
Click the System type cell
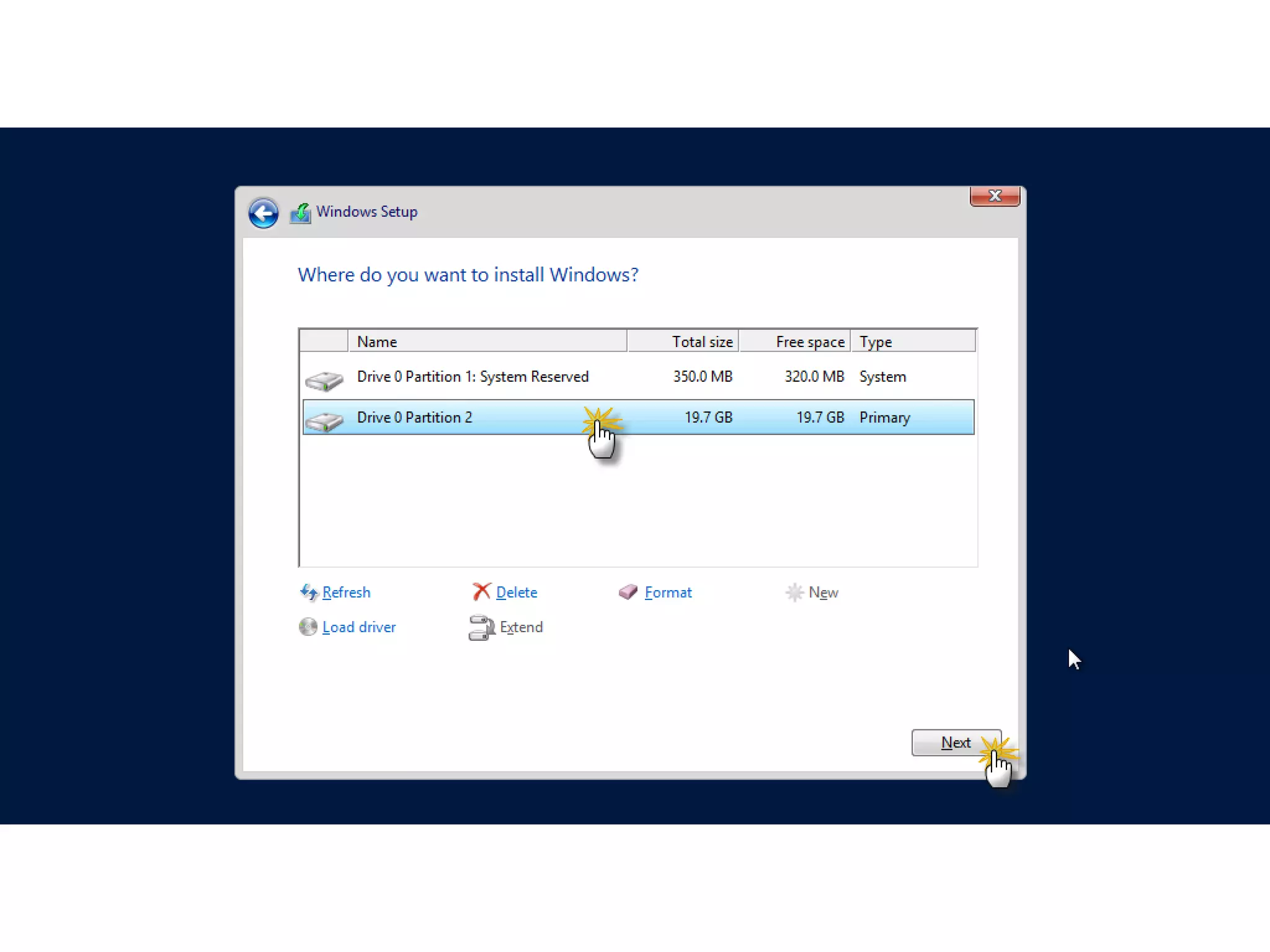(x=882, y=377)
